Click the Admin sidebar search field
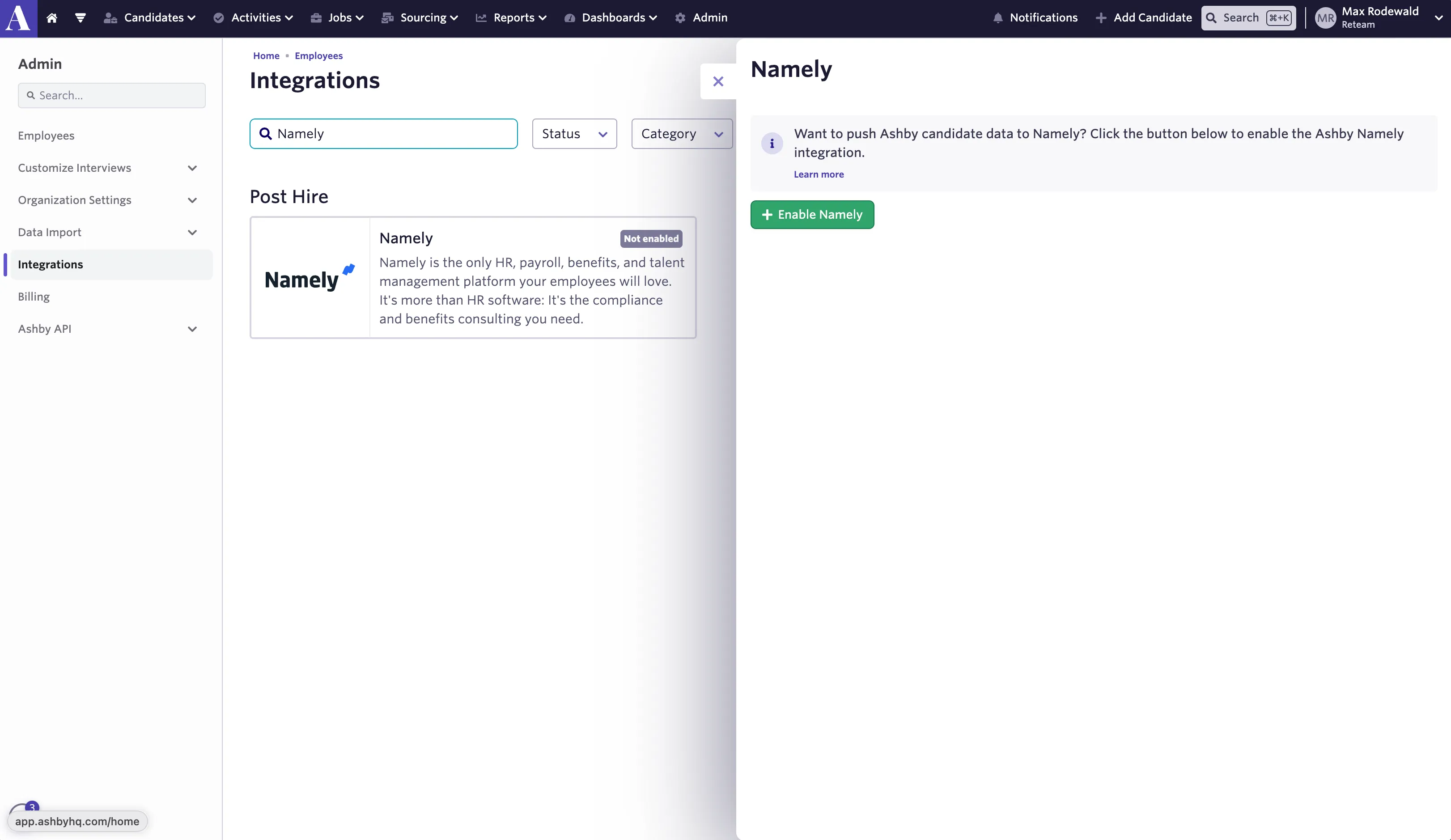Viewport: 1451px width, 840px height. pos(112,95)
